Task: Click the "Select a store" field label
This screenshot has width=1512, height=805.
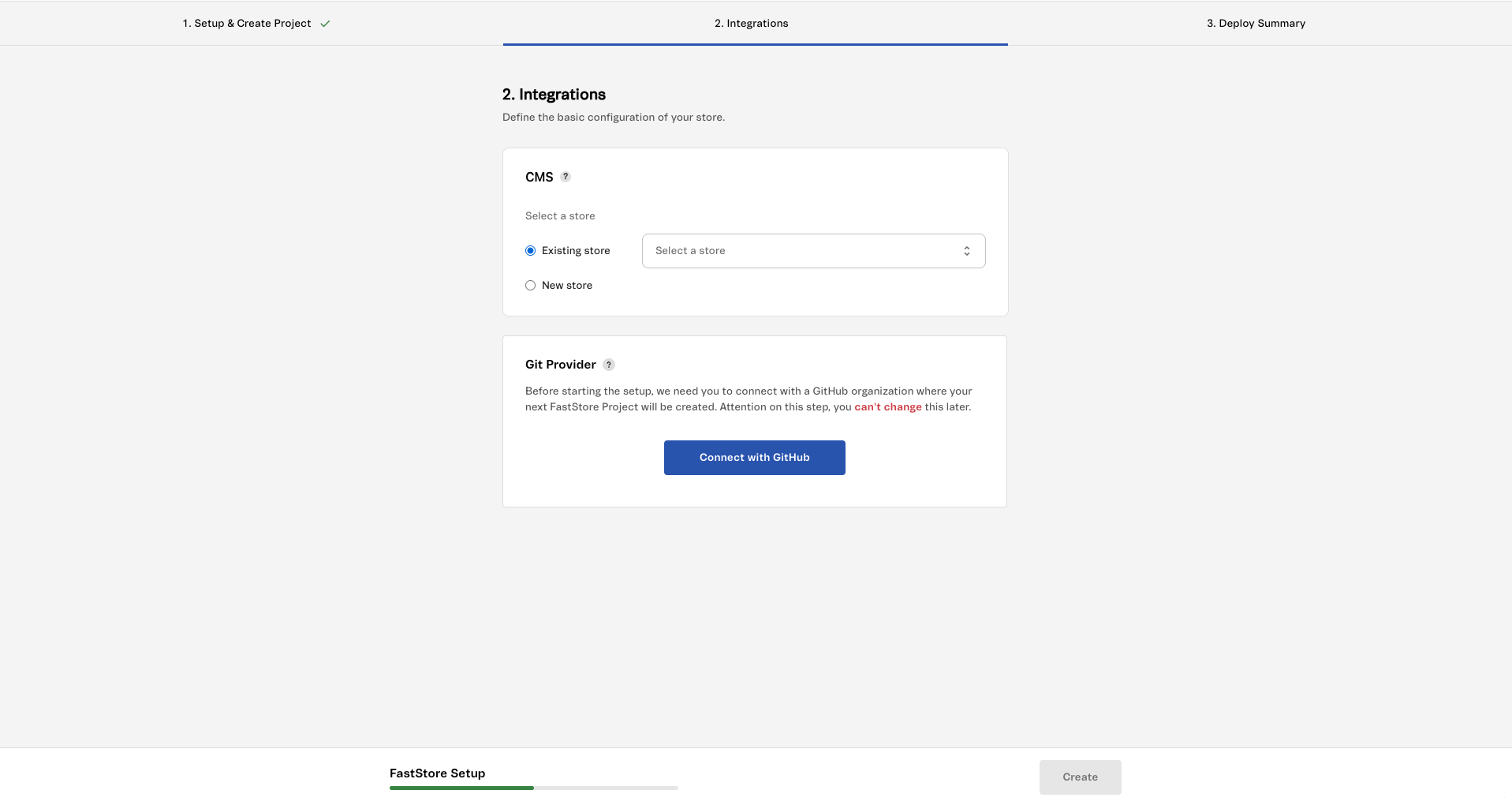Action: tap(560, 216)
